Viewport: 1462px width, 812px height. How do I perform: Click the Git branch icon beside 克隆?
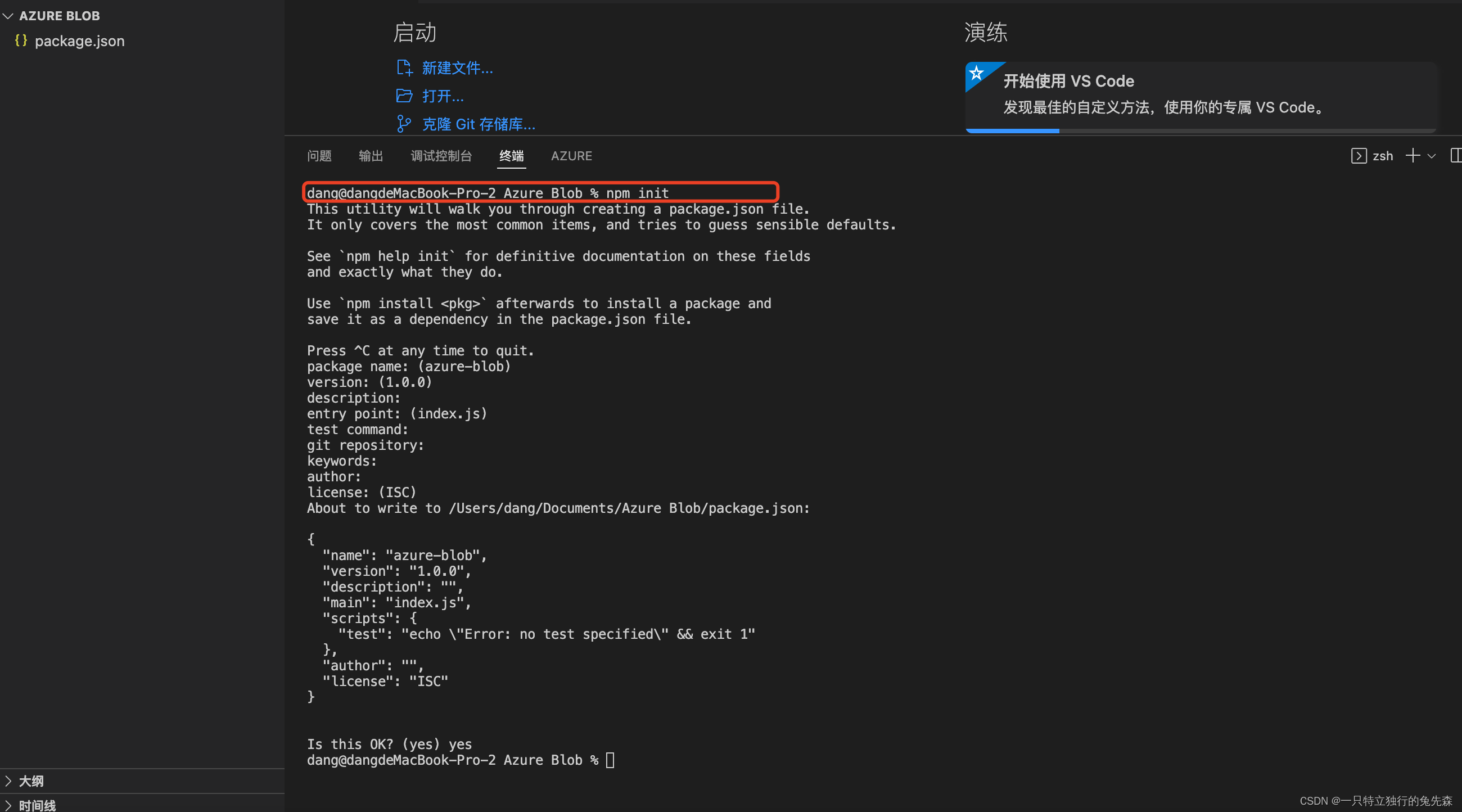(404, 123)
